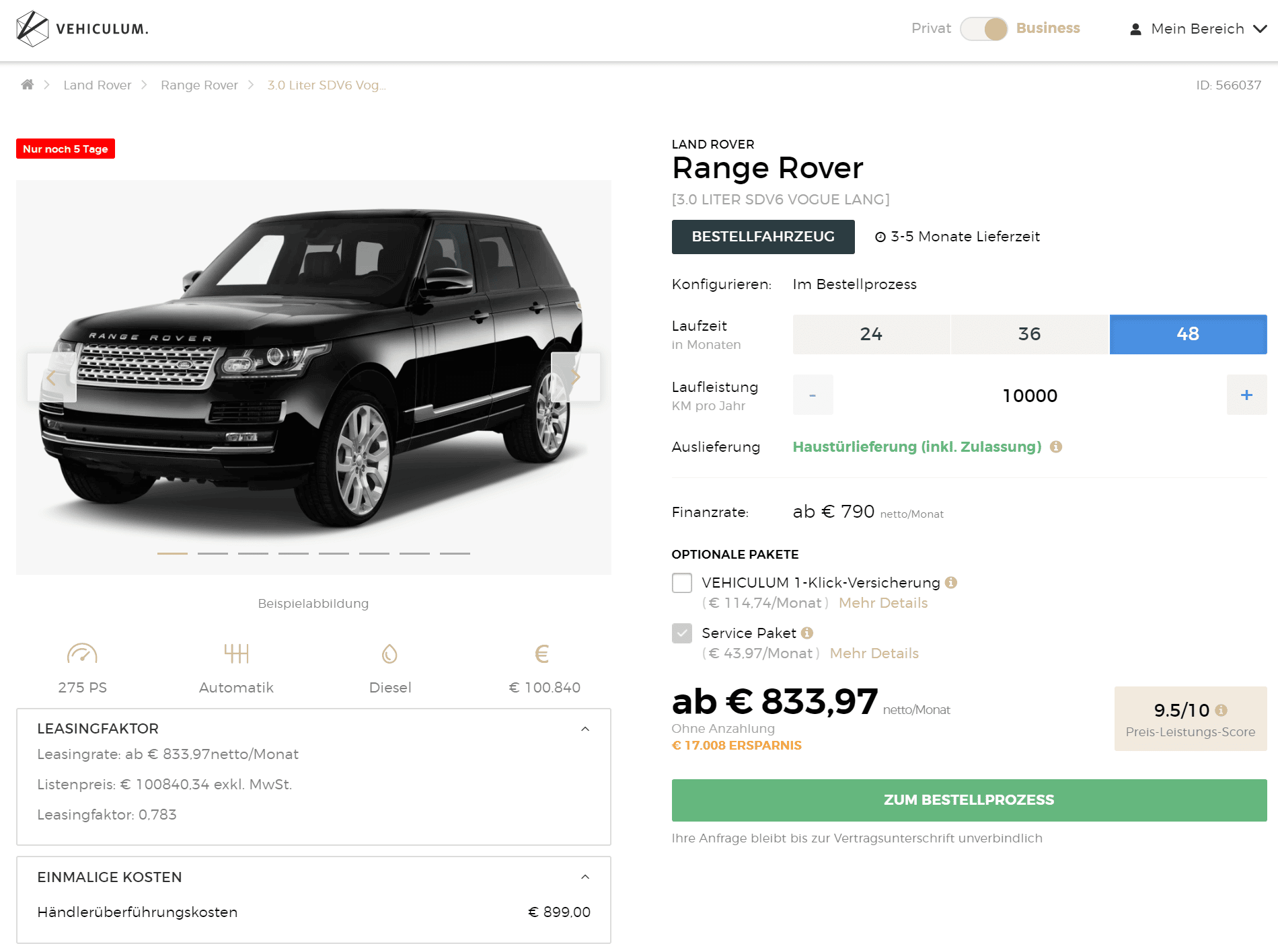Click info icon beside Service Paket
The height and width of the screenshot is (952, 1278).
(x=807, y=633)
